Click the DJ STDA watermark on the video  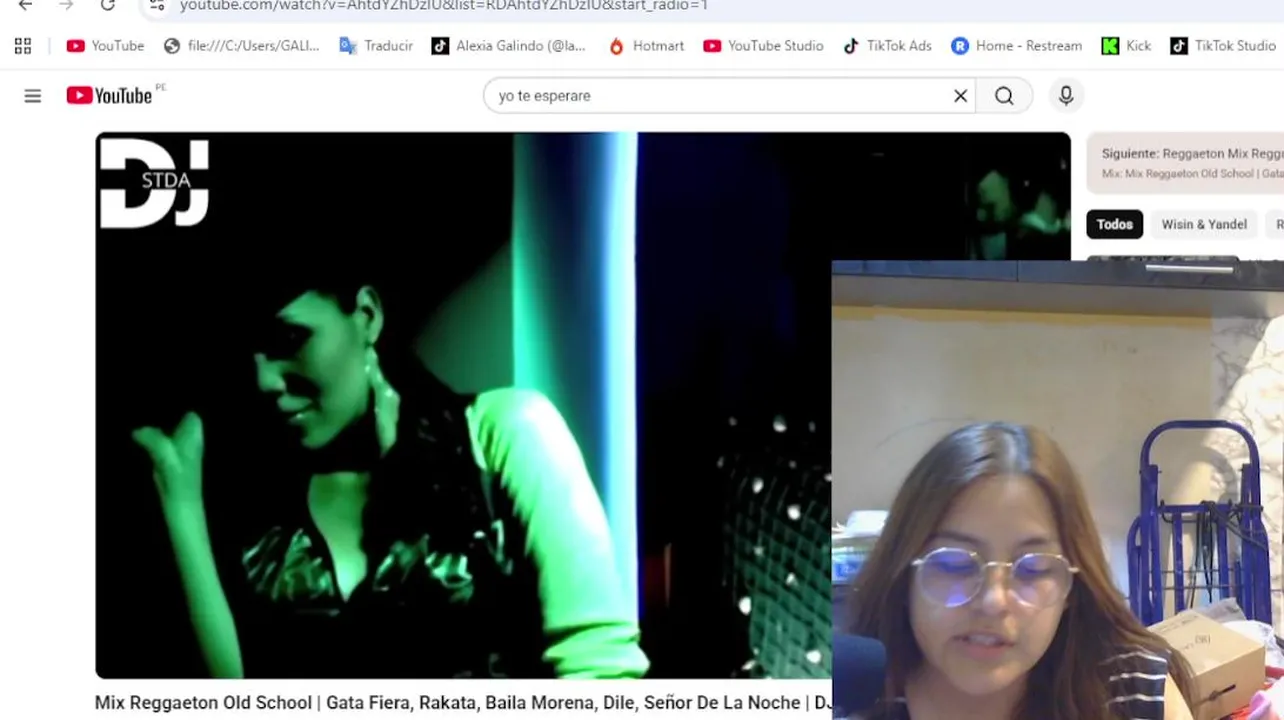pyautogui.click(x=154, y=183)
